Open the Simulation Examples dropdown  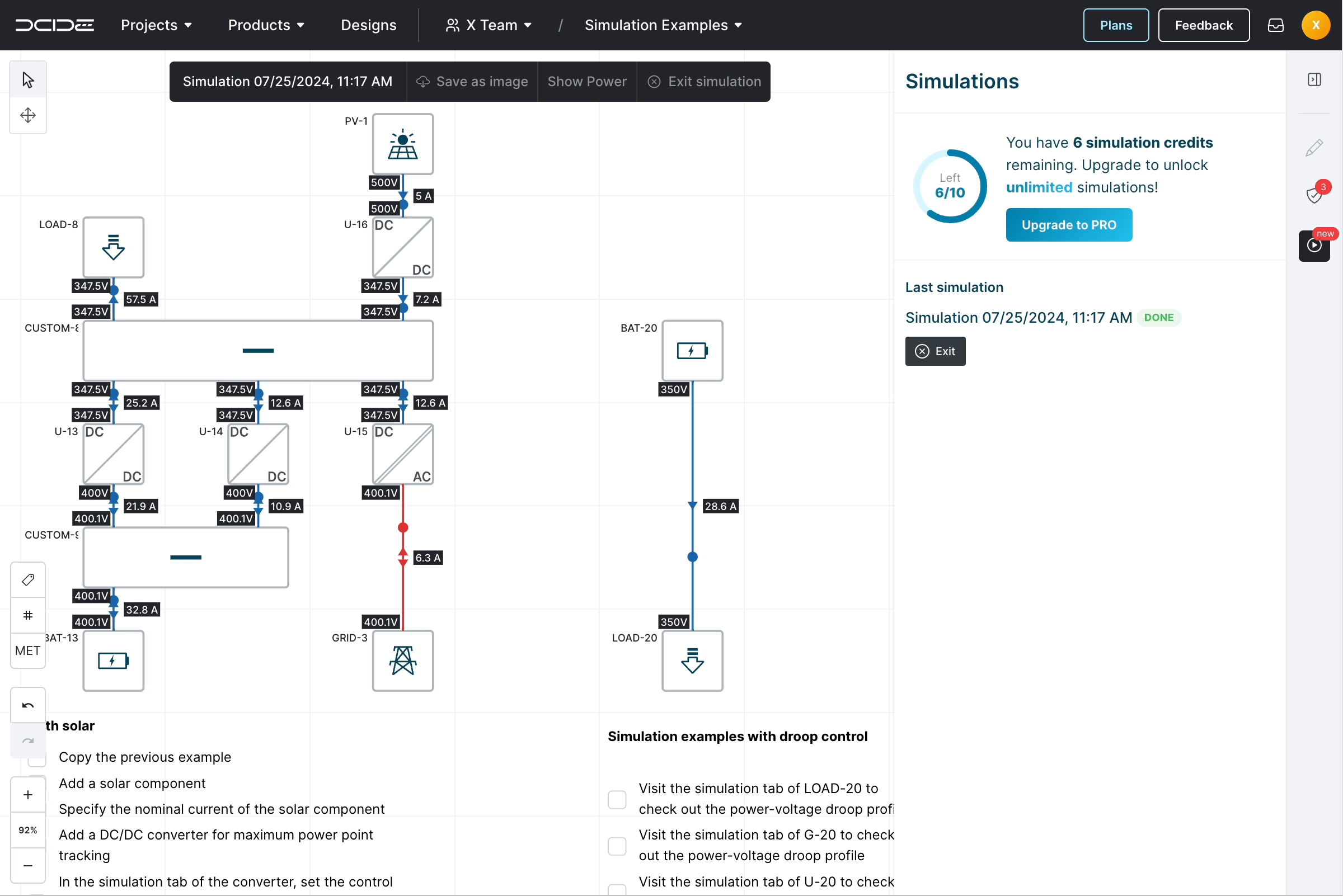(x=663, y=25)
